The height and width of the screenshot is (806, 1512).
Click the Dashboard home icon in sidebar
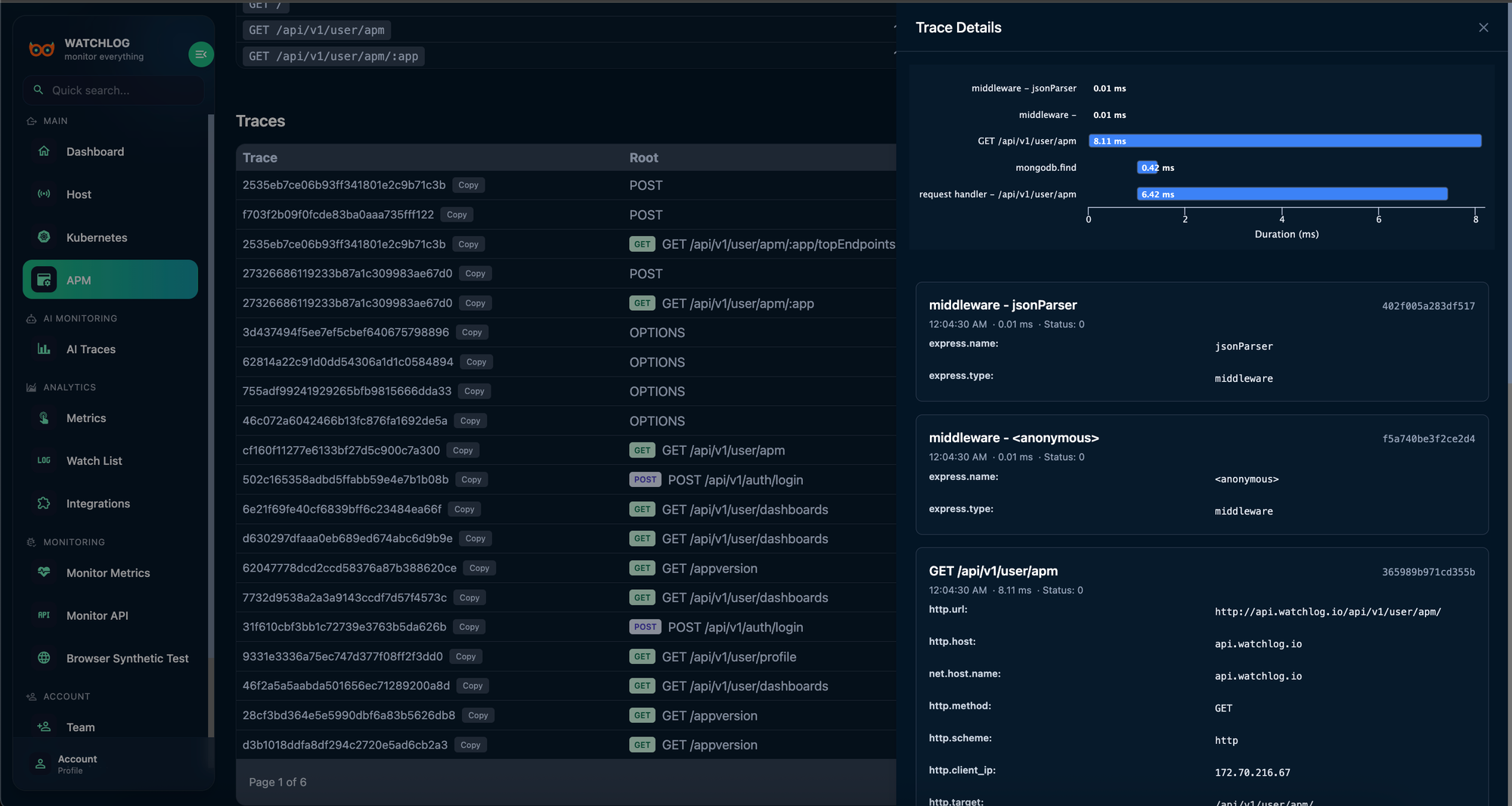pyautogui.click(x=44, y=151)
